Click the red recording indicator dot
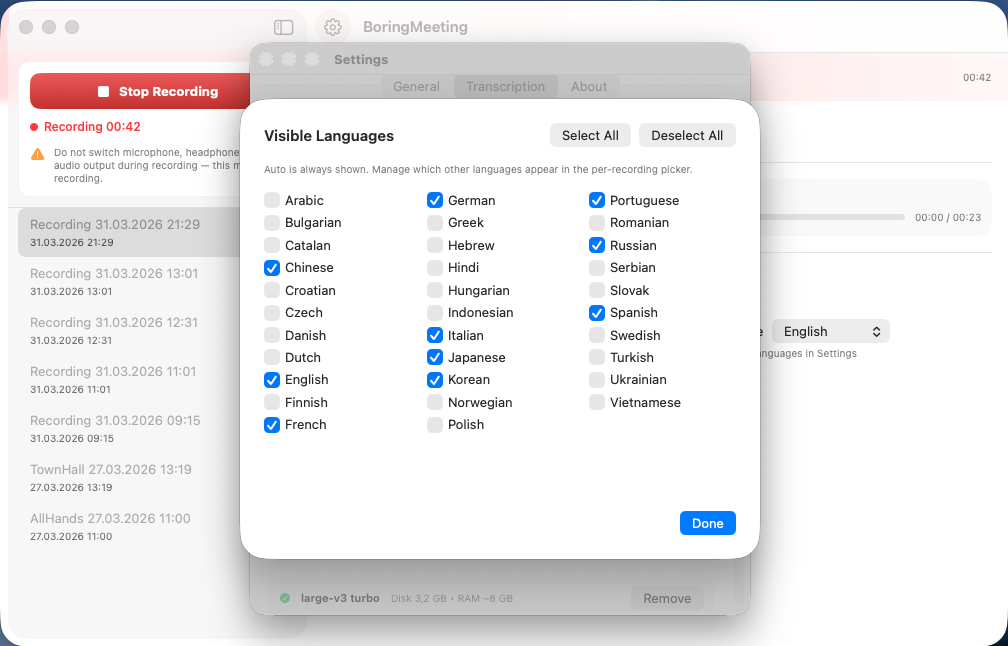The width and height of the screenshot is (1008, 646). (34, 127)
